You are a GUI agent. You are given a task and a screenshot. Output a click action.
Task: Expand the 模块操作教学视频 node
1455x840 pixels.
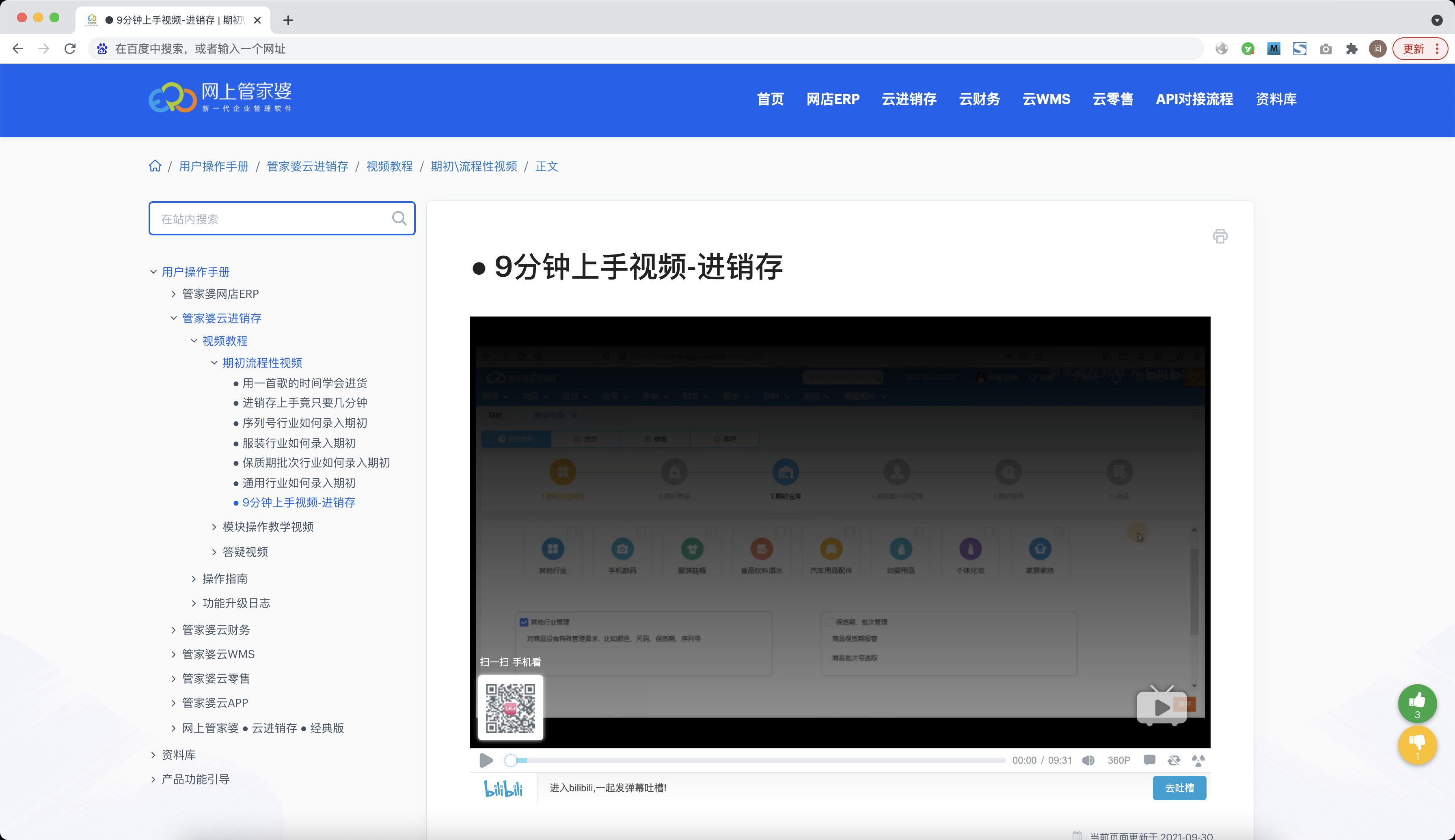214,527
